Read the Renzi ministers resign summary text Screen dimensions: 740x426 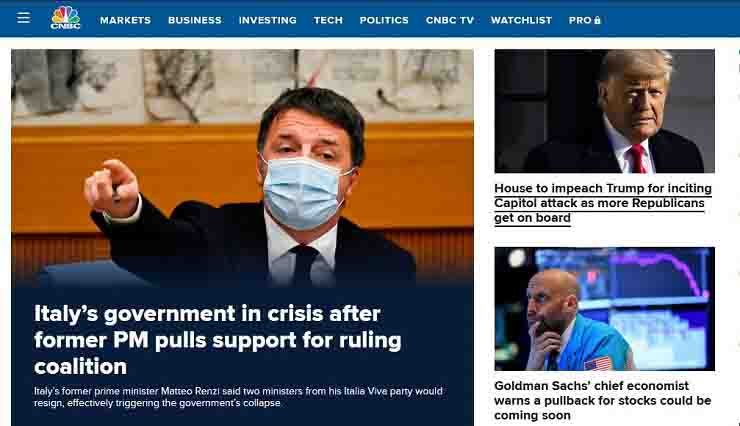238,397
